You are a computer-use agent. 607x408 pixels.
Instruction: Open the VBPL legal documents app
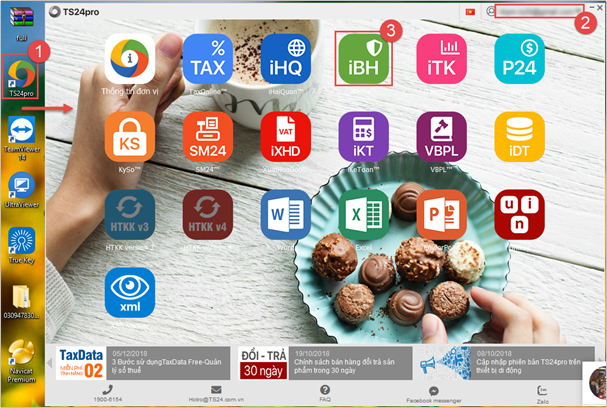[441, 137]
